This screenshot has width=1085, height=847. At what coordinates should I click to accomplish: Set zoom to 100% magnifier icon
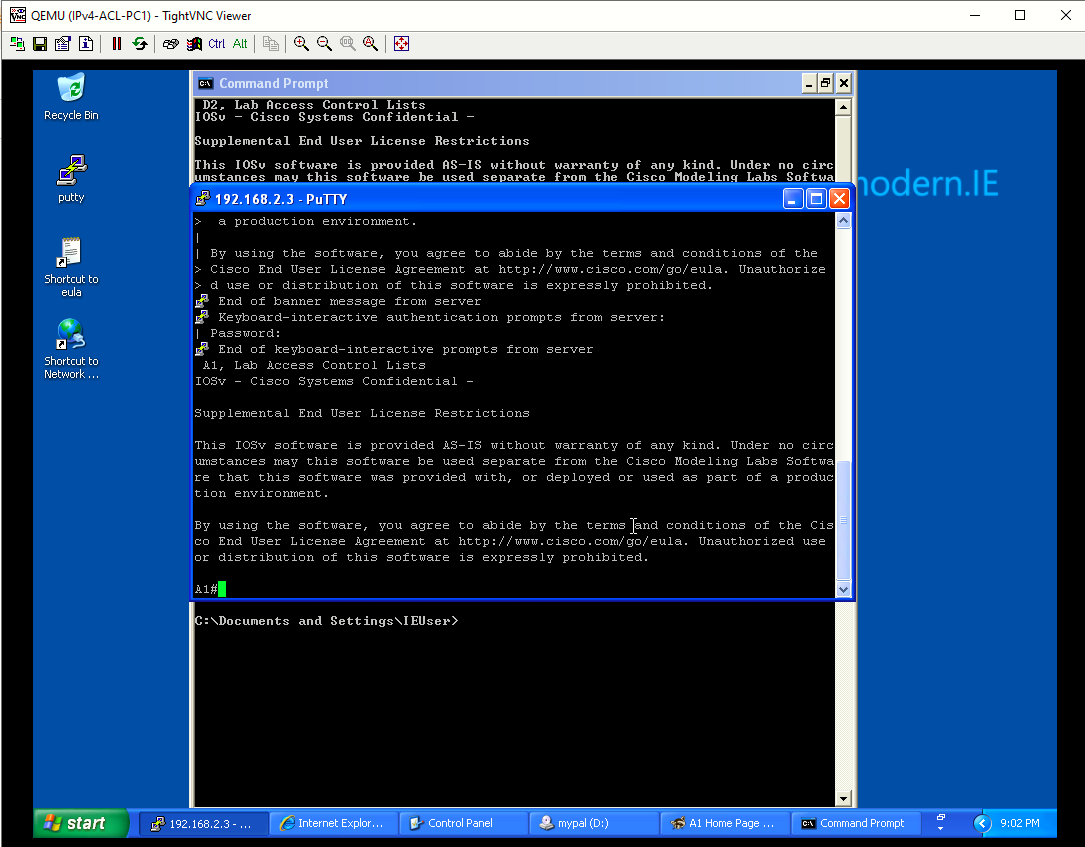point(347,44)
